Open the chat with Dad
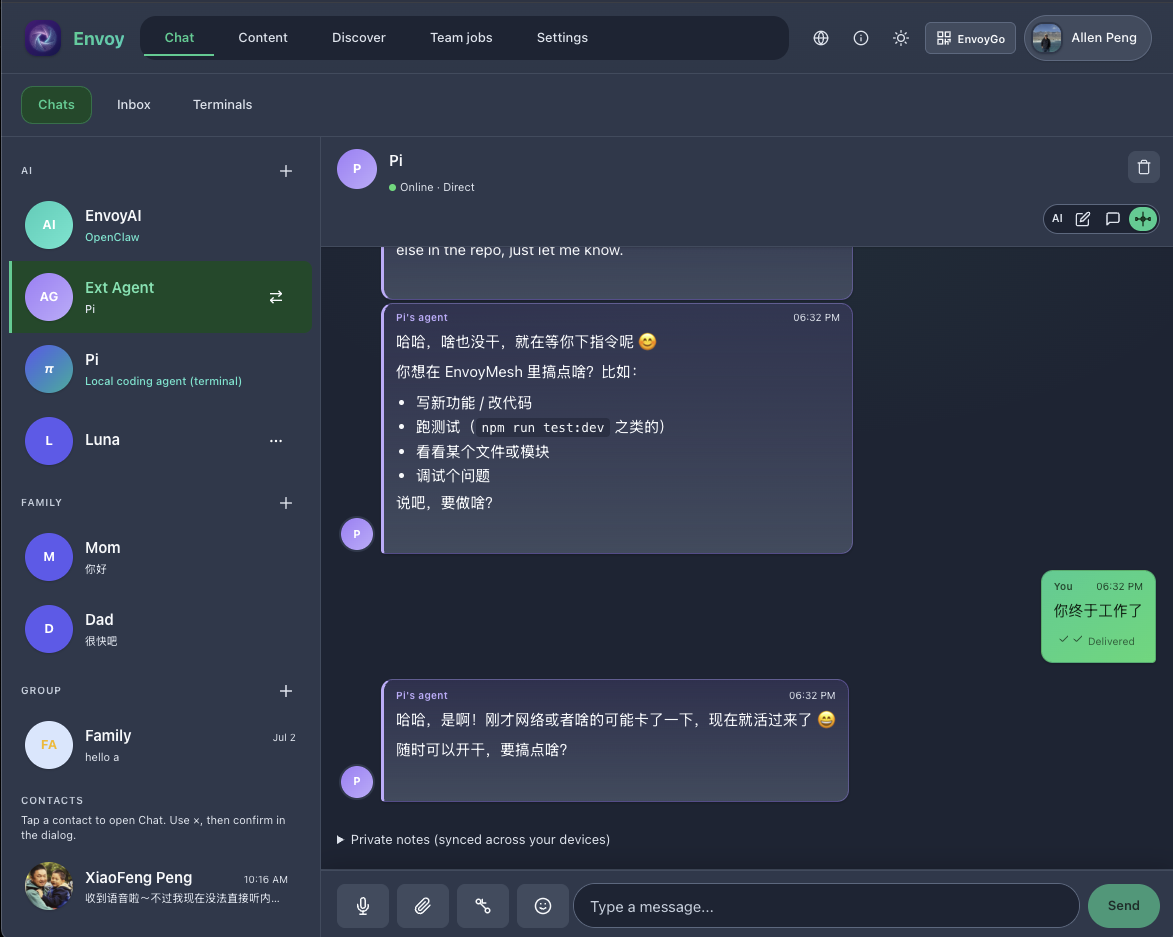The width and height of the screenshot is (1173, 937). tap(161, 629)
